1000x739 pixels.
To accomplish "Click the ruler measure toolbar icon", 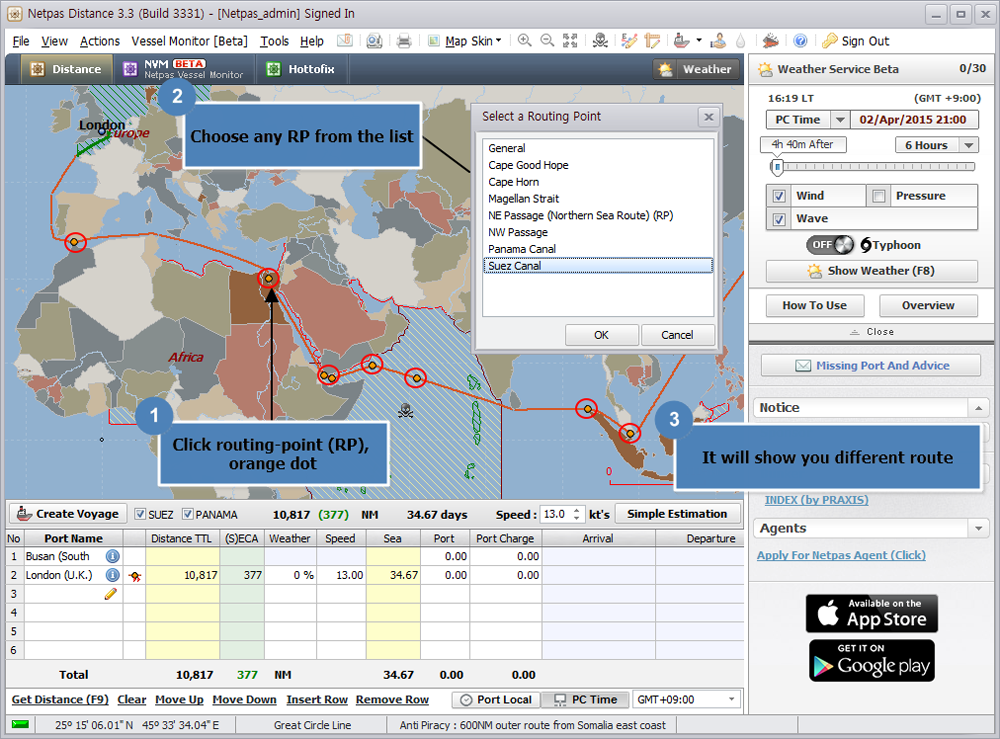I will coord(652,41).
